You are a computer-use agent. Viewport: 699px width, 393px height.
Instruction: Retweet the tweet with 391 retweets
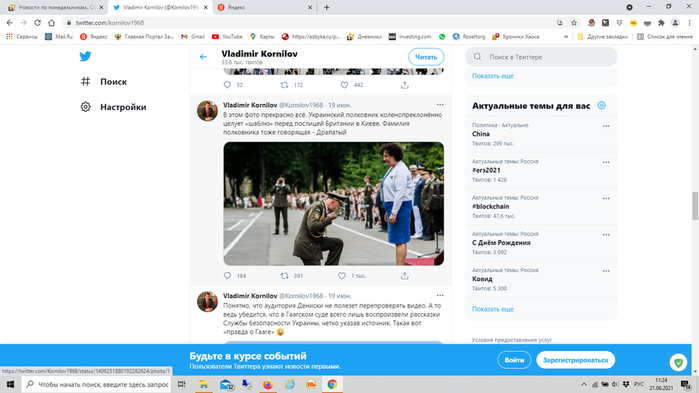pos(284,276)
